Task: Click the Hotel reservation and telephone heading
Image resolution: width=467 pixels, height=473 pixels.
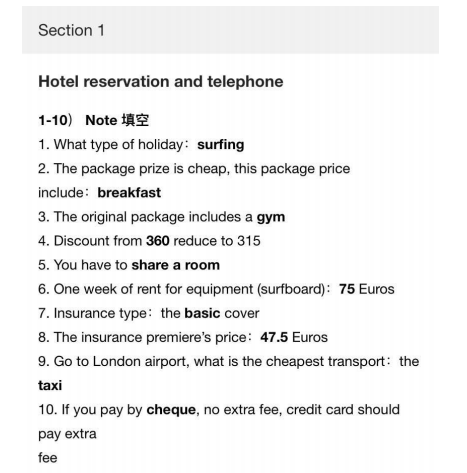Action: pyautogui.click(x=161, y=82)
